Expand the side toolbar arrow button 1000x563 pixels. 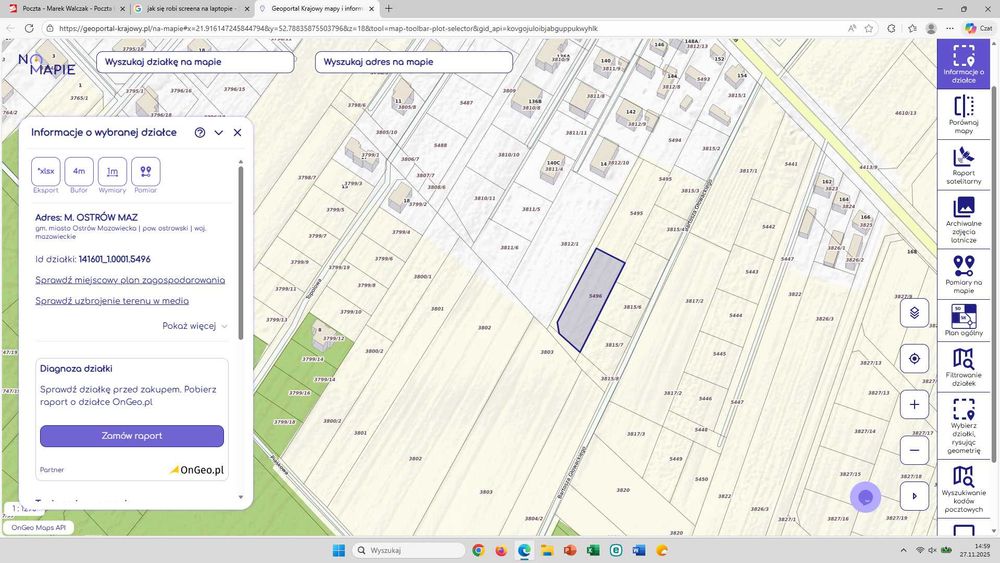[914, 496]
